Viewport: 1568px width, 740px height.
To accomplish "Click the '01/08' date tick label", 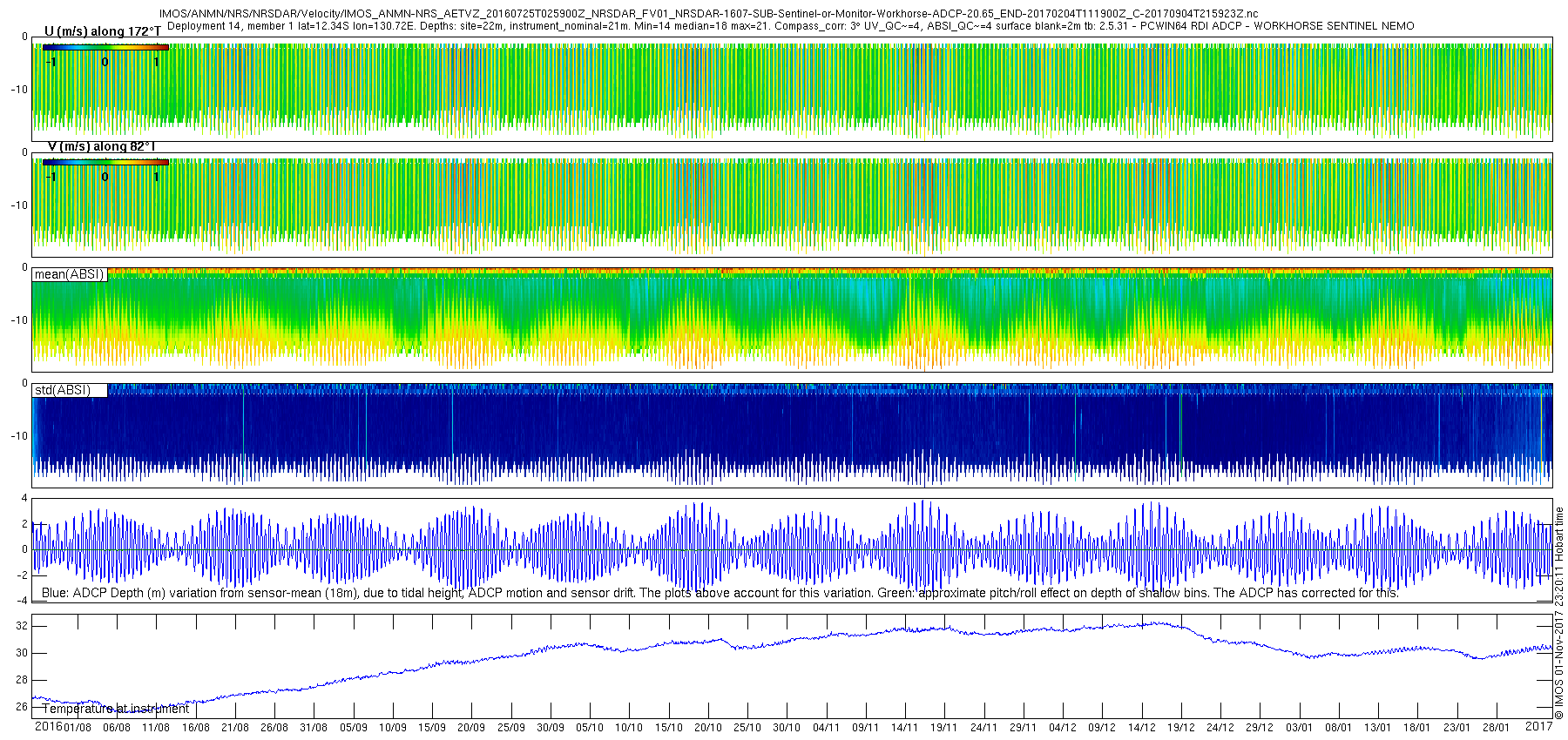I will [x=78, y=728].
